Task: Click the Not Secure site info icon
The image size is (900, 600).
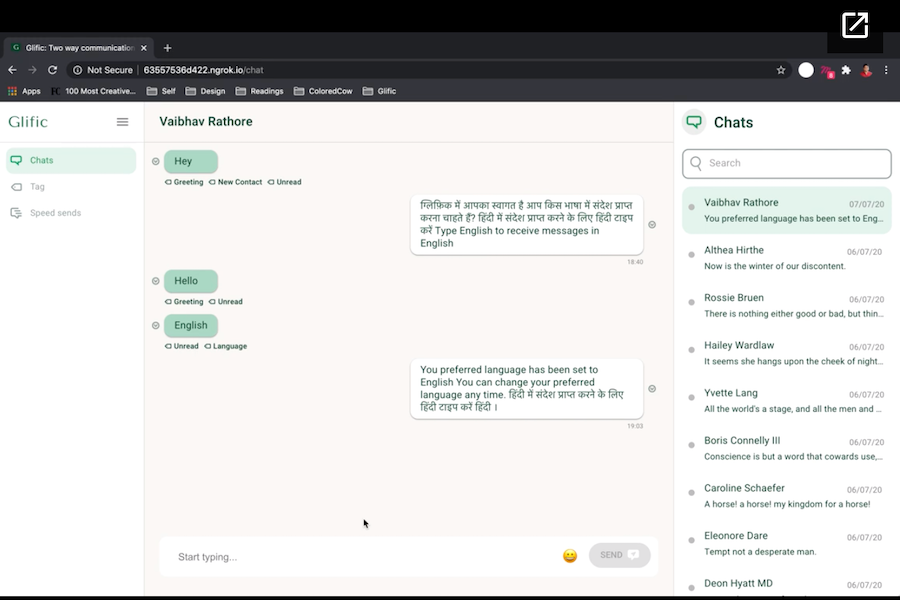Action: (x=77, y=70)
